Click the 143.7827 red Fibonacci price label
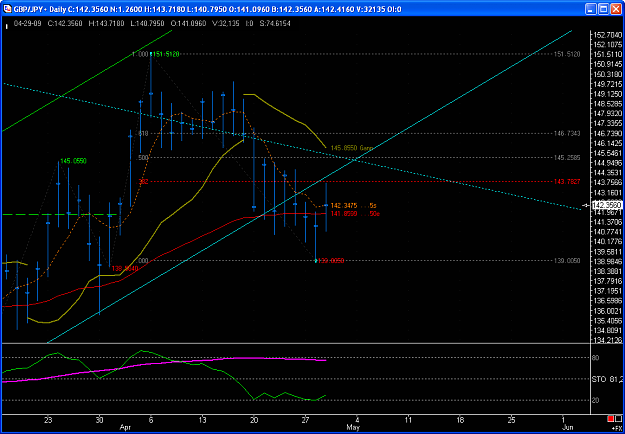The width and height of the screenshot is (625, 434). [567, 182]
